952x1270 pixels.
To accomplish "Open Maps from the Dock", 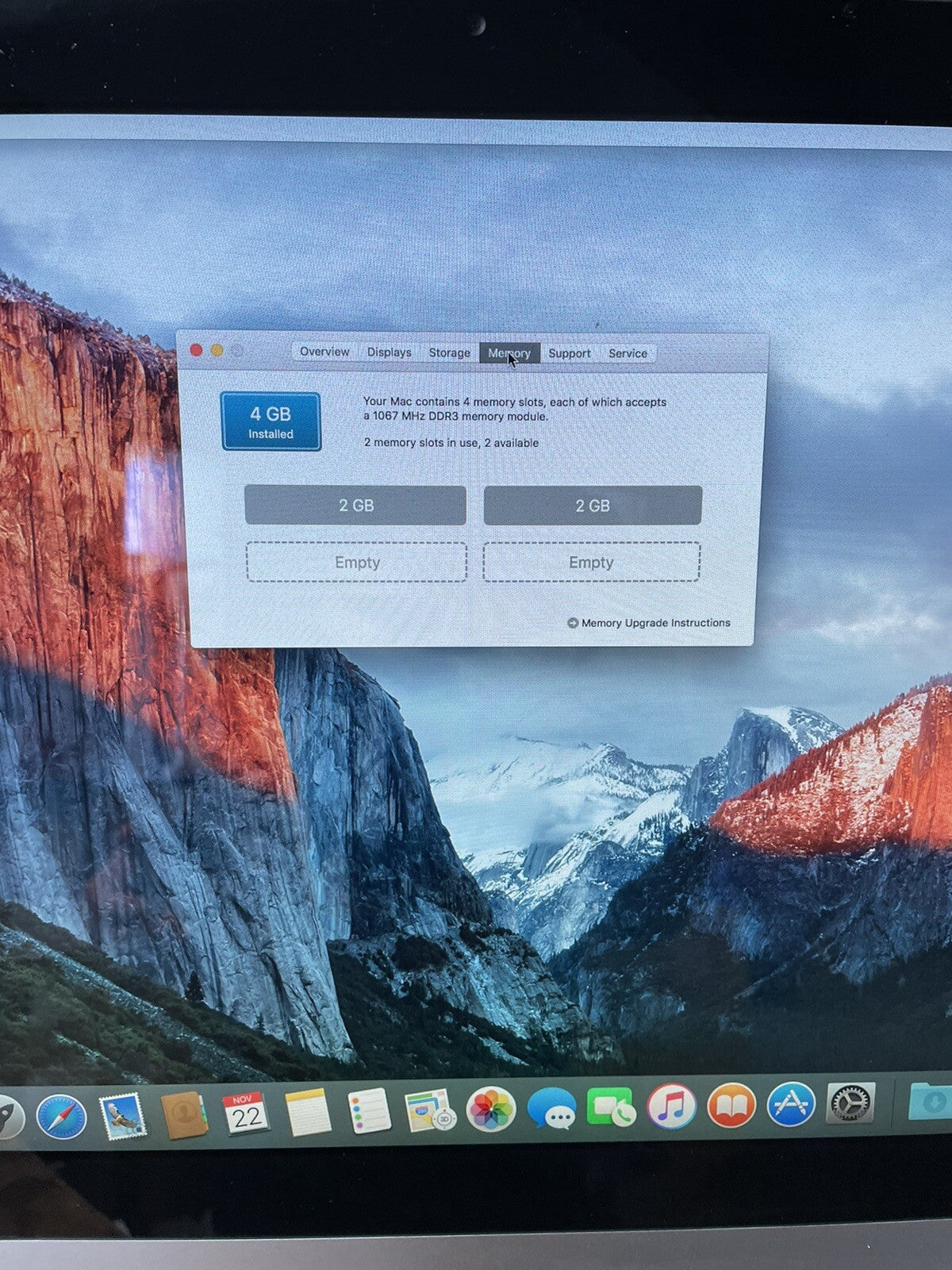I will tap(429, 1110).
